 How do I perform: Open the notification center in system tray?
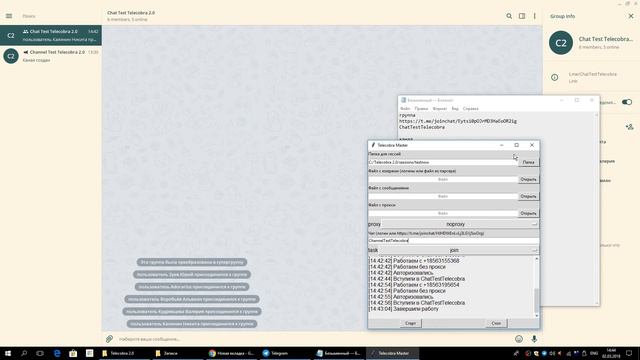click(x=629, y=353)
